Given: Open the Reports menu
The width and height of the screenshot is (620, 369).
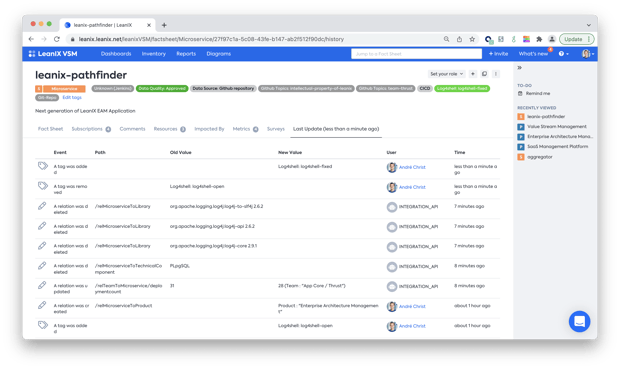Looking at the screenshot, I should point(186,54).
